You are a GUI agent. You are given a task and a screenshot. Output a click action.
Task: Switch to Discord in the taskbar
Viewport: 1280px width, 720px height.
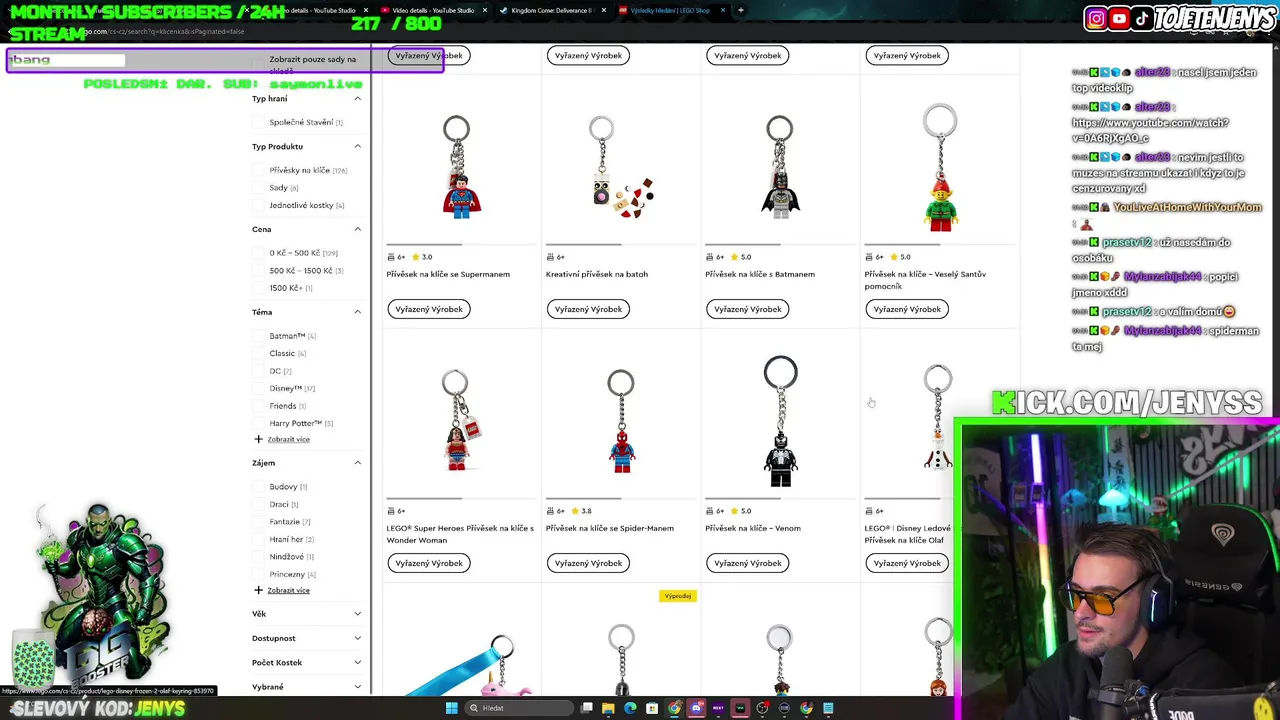click(x=696, y=708)
